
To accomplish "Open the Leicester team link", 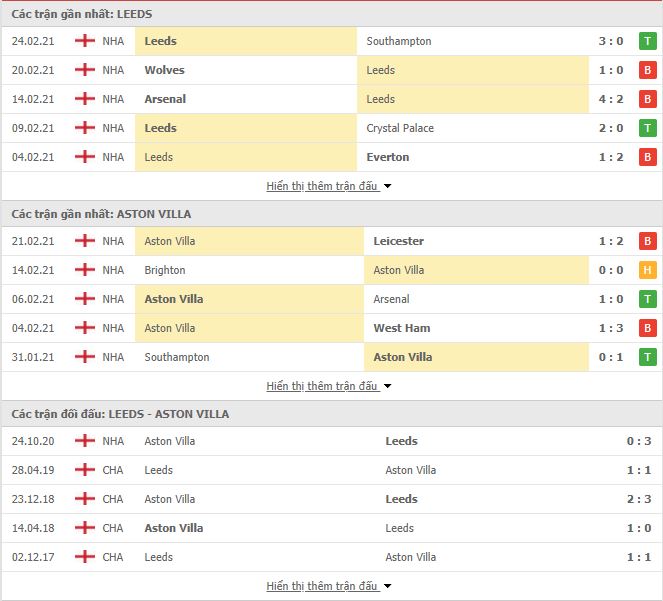I will click(x=398, y=241).
